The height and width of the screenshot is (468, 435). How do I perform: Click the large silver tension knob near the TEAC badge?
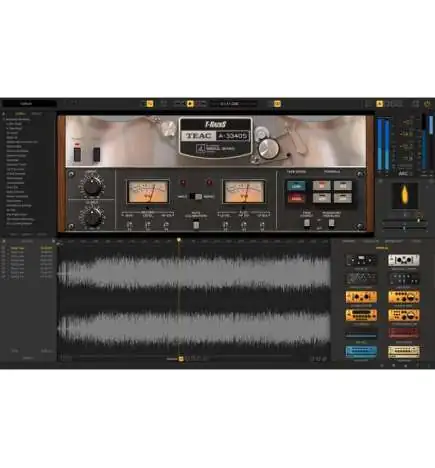(x=269, y=148)
